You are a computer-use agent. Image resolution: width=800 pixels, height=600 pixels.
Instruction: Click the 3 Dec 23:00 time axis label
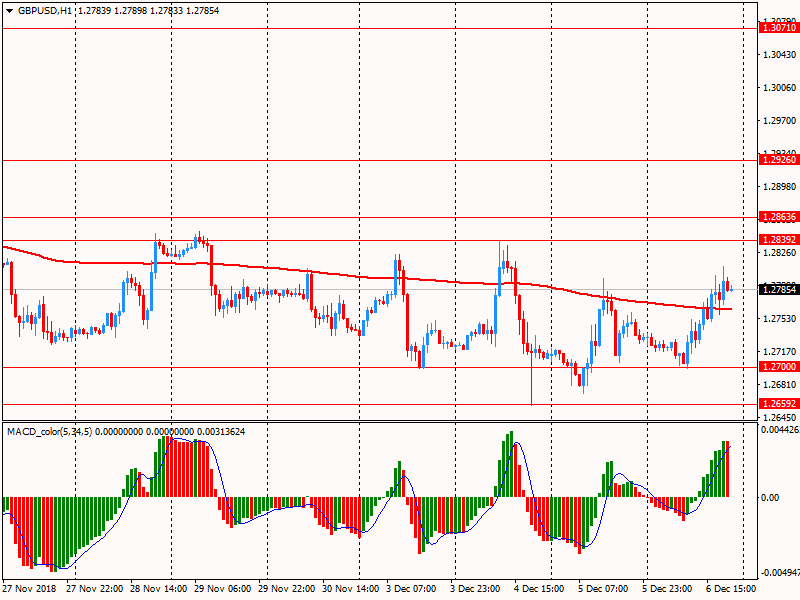[x=475, y=588]
